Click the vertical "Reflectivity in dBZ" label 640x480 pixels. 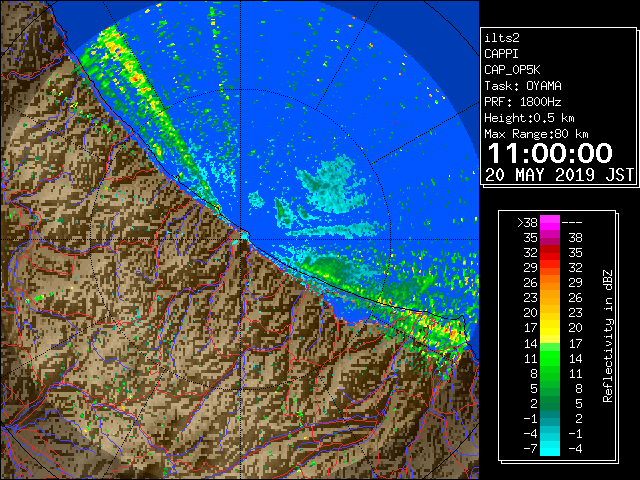point(608,336)
